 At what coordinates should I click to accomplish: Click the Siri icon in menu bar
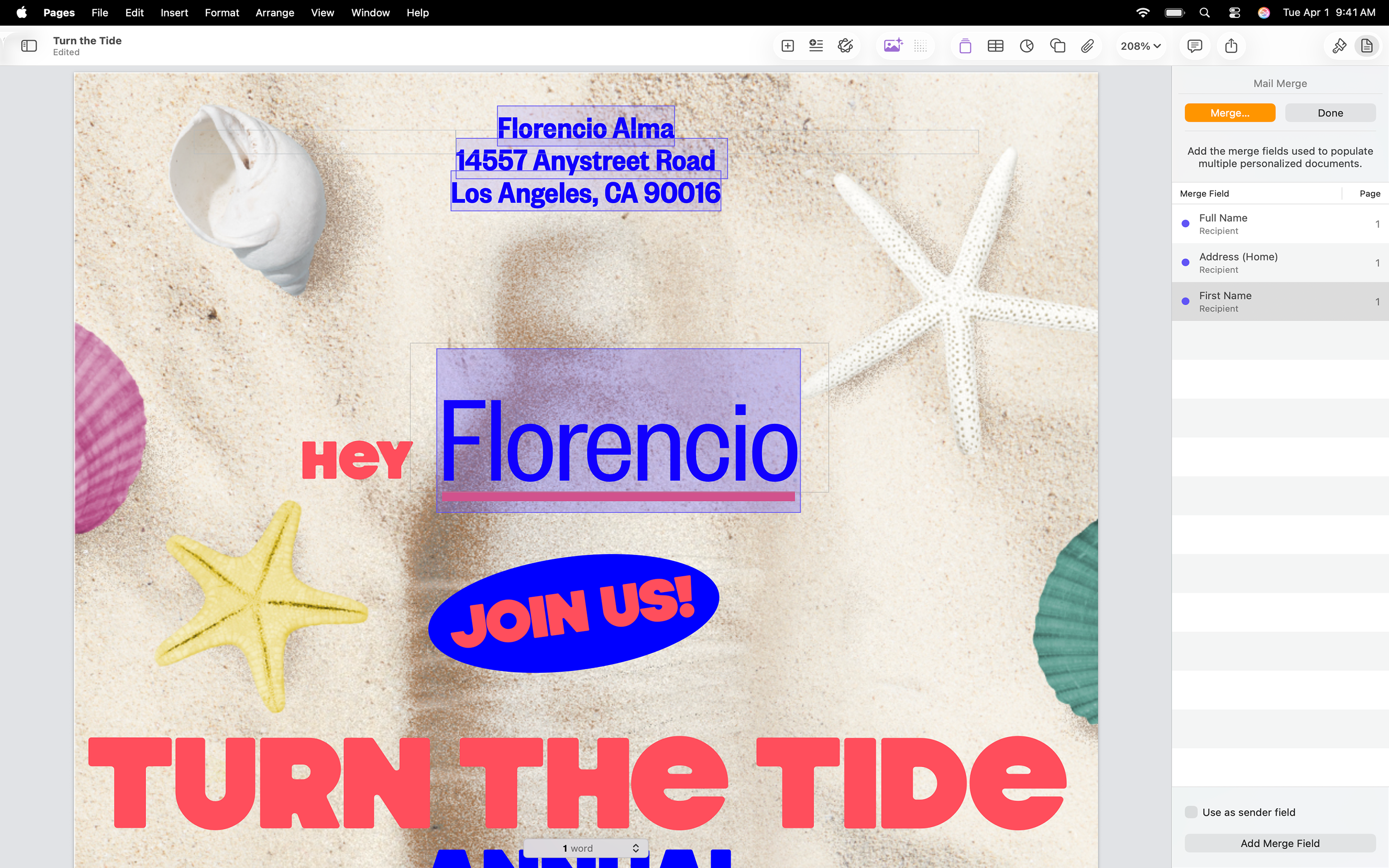(1263, 13)
